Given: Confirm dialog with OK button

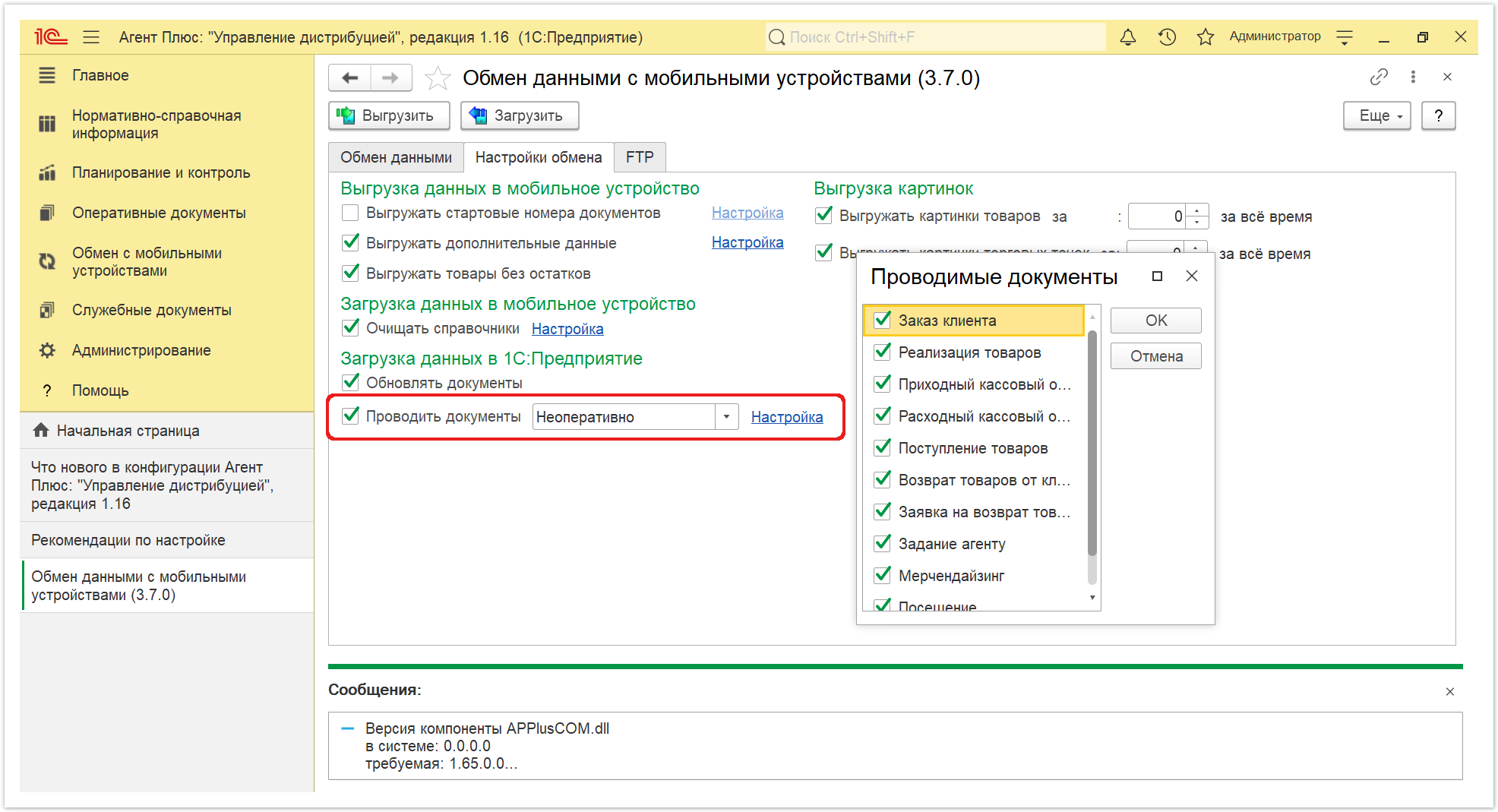Looking at the screenshot, I should click(1155, 320).
